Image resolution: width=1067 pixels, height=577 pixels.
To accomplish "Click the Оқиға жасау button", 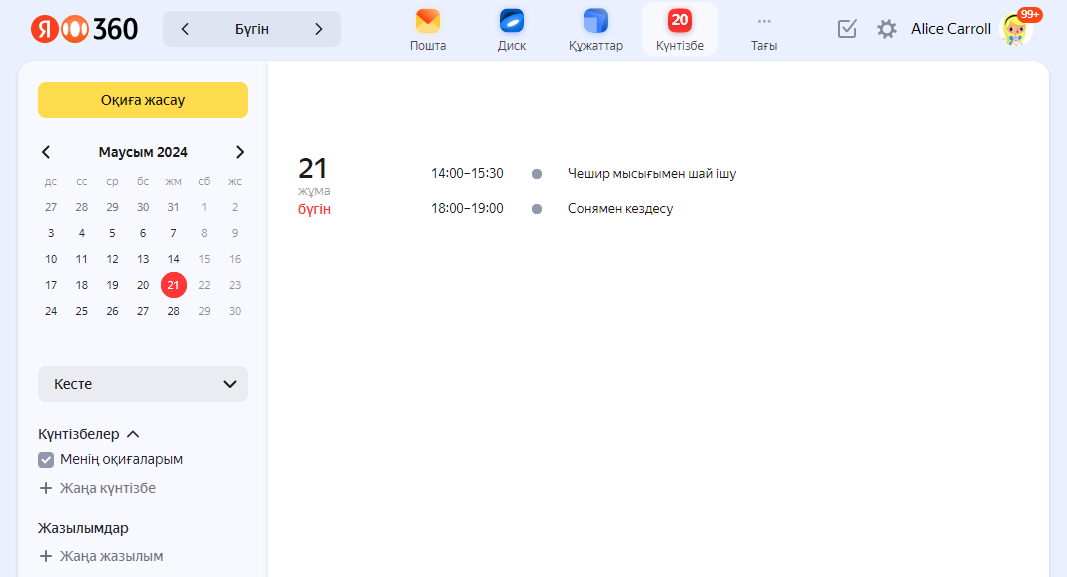I will coord(143,100).
